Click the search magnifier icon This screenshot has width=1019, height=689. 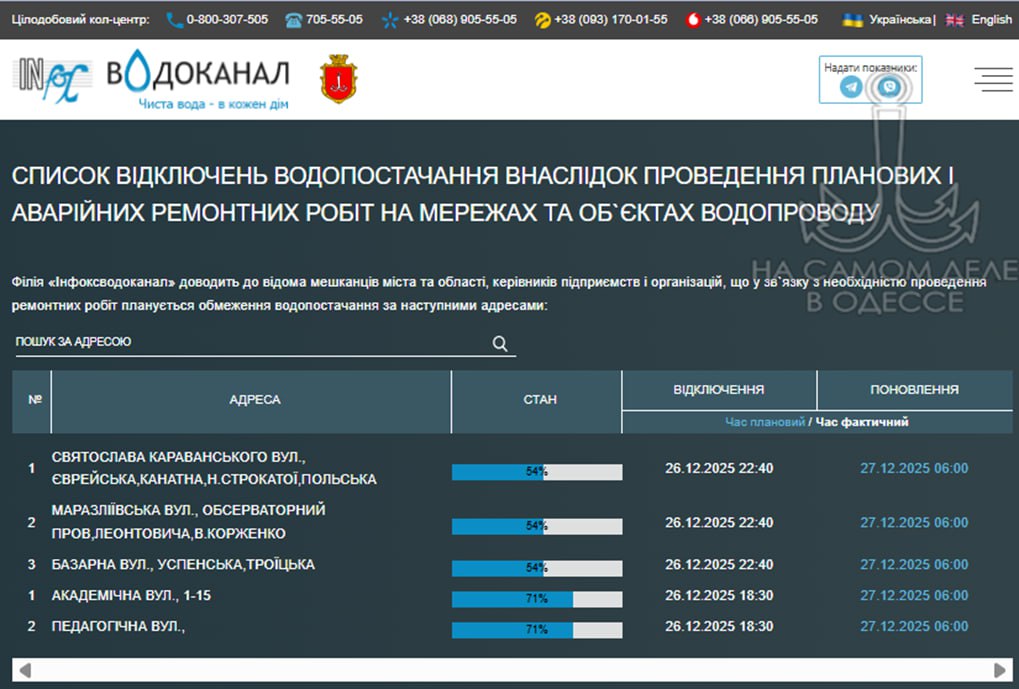pyautogui.click(x=500, y=344)
